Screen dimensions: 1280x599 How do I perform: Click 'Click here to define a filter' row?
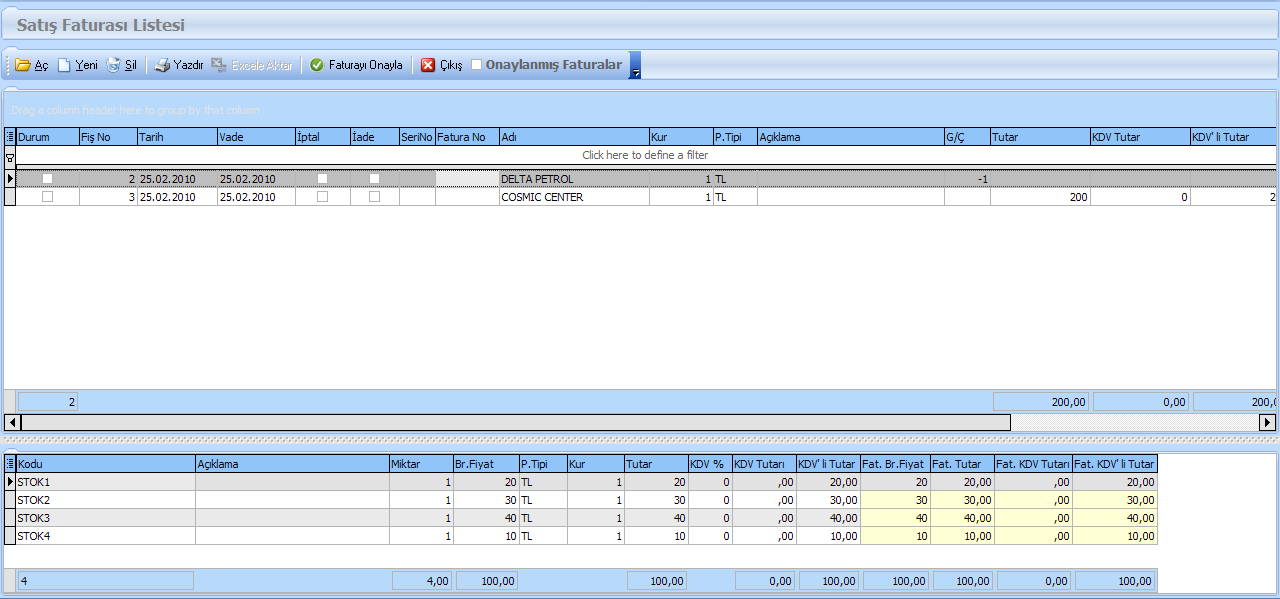click(x=645, y=155)
